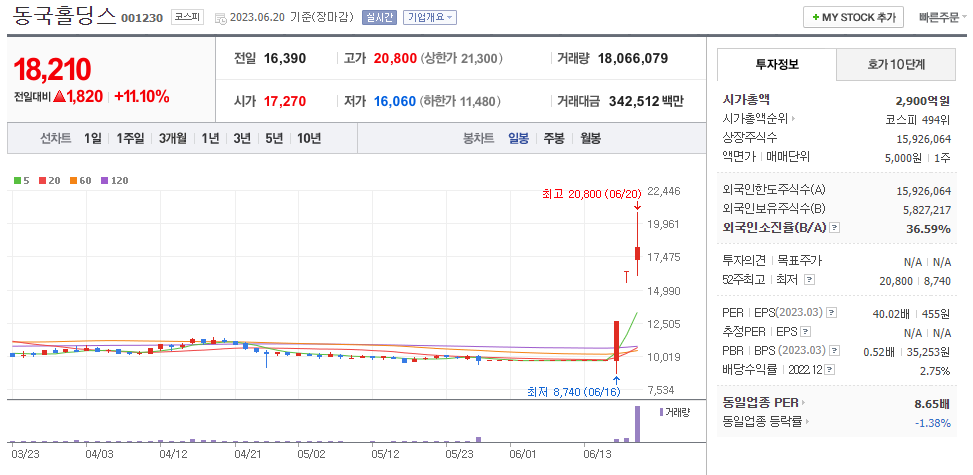
Task: Click the 코스피 market badge
Action: 187,17
